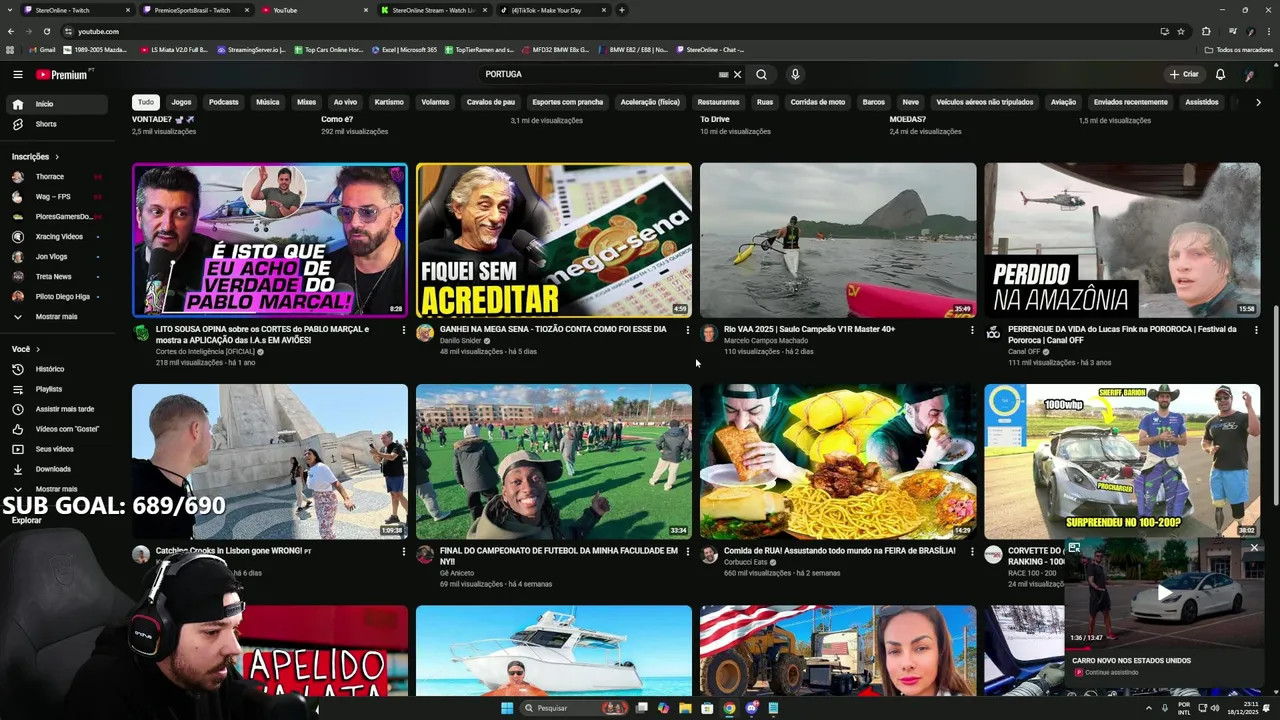Open options for Rio VAA 2025 video
This screenshot has width=1280, height=720.
pyautogui.click(x=972, y=330)
